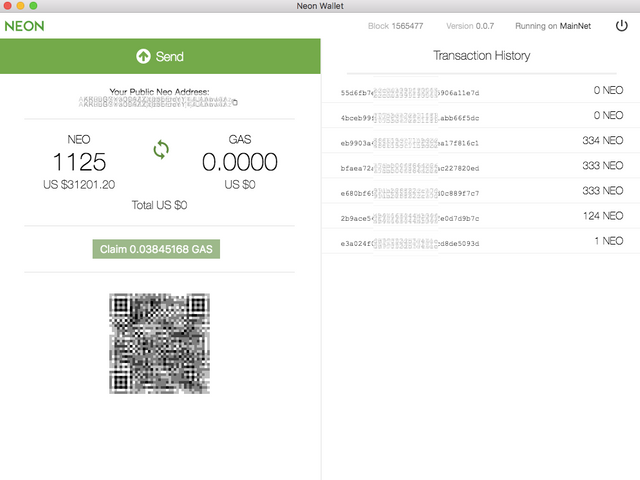
Task: Click the Neon Wallet title bar
Action: click(320, 6)
